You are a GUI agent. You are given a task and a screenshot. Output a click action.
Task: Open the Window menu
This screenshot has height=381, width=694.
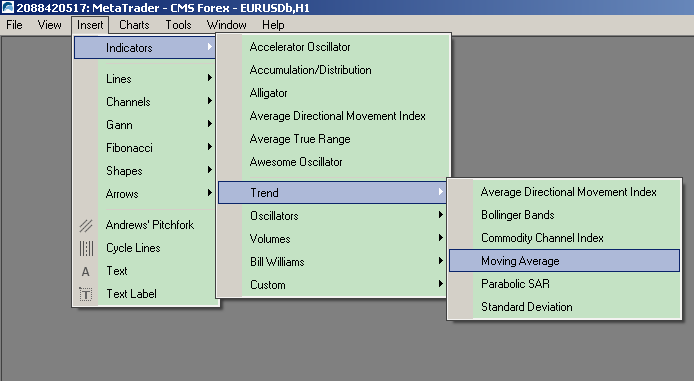[x=227, y=25]
